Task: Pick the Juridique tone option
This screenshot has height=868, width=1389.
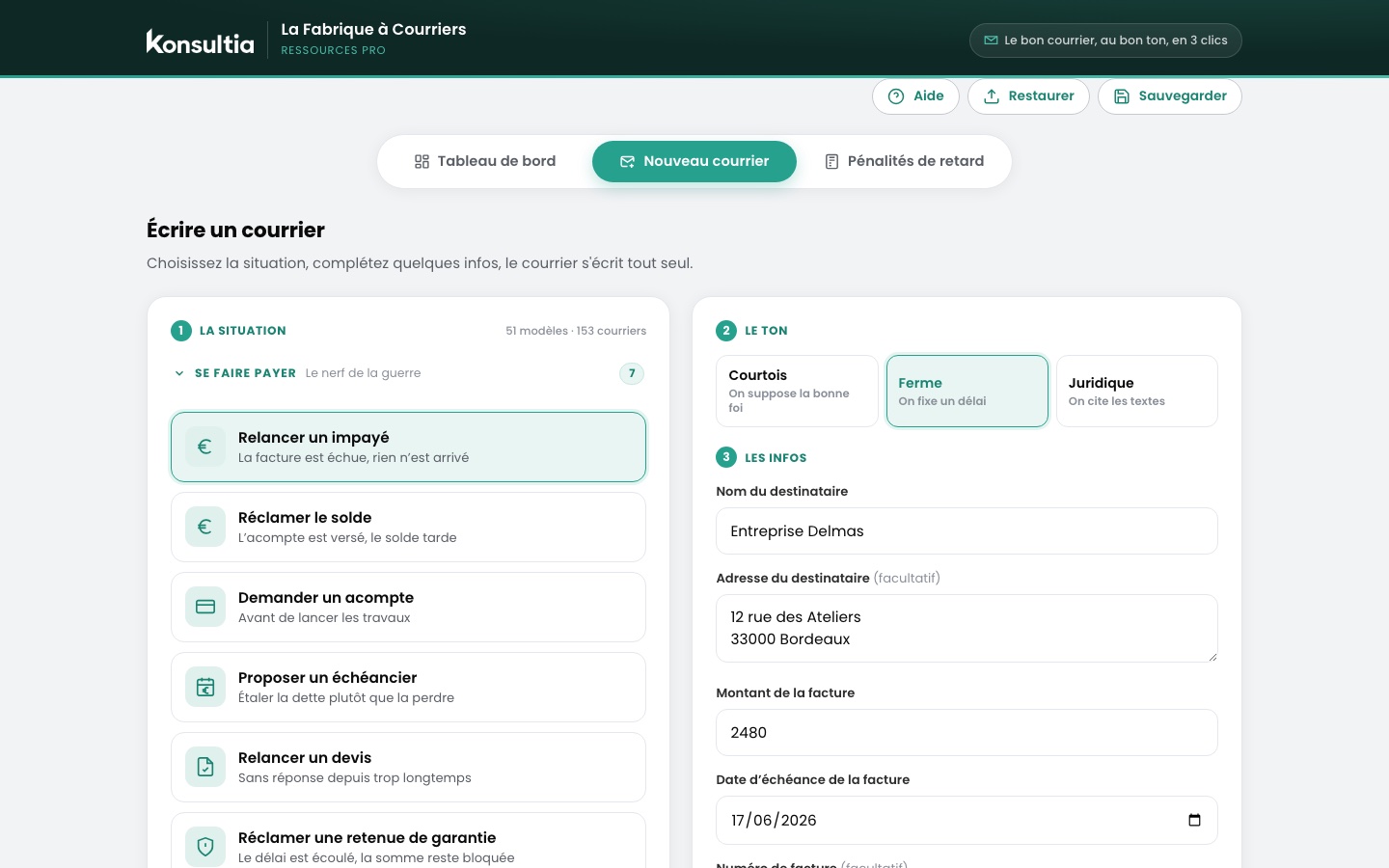Action: [x=1137, y=391]
